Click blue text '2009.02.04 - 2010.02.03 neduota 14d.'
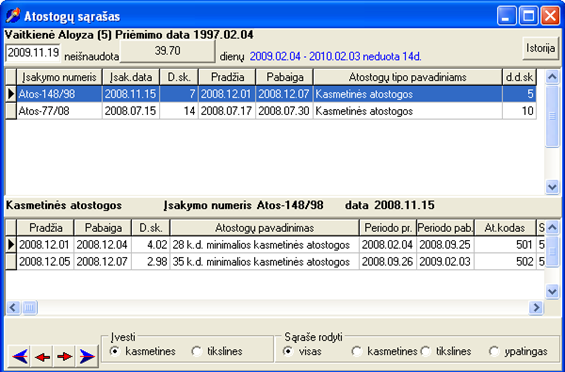 pyautogui.click(x=335, y=57)
